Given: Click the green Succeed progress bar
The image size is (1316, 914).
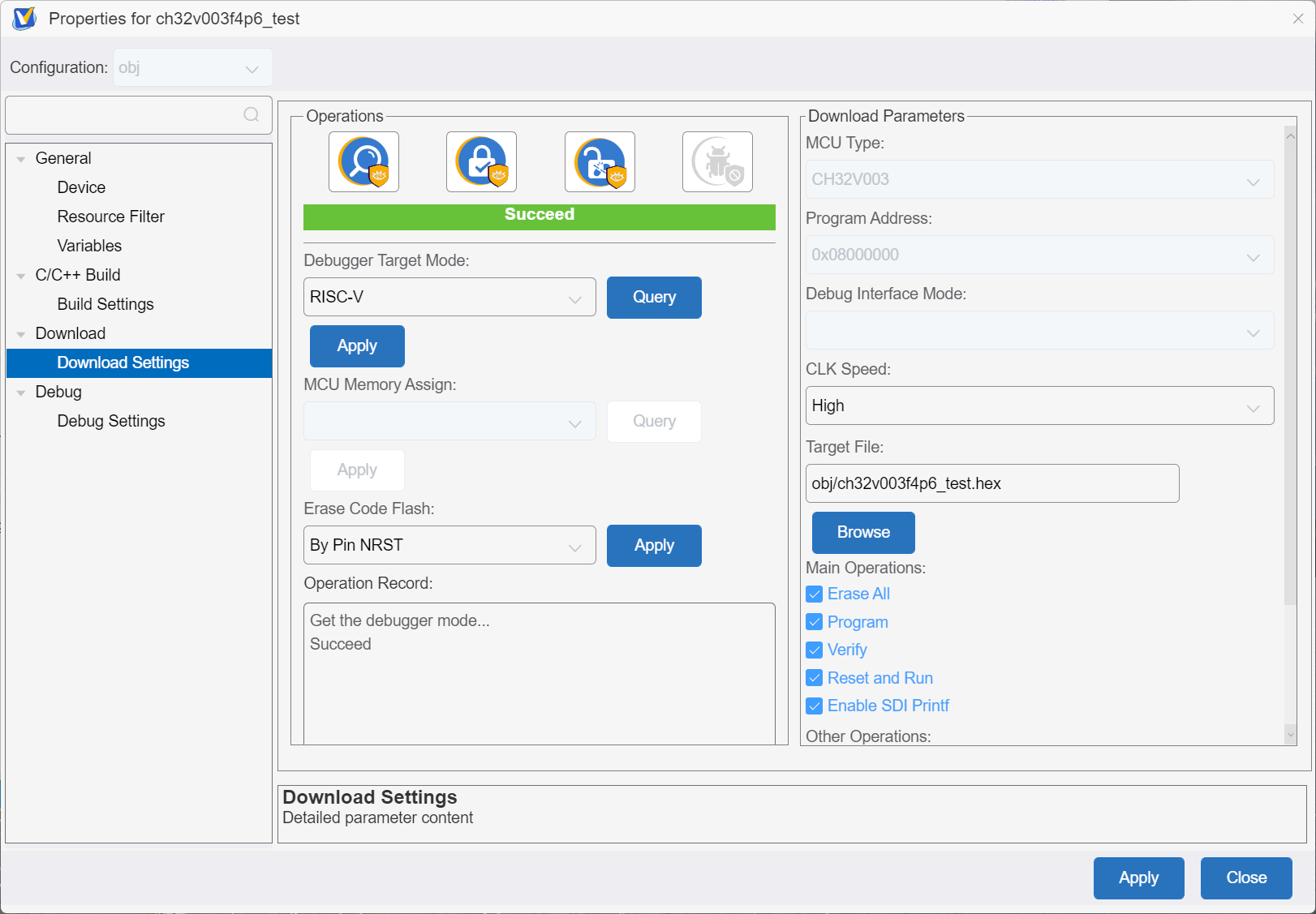Looking at the screenshot, I should [540, 217].
